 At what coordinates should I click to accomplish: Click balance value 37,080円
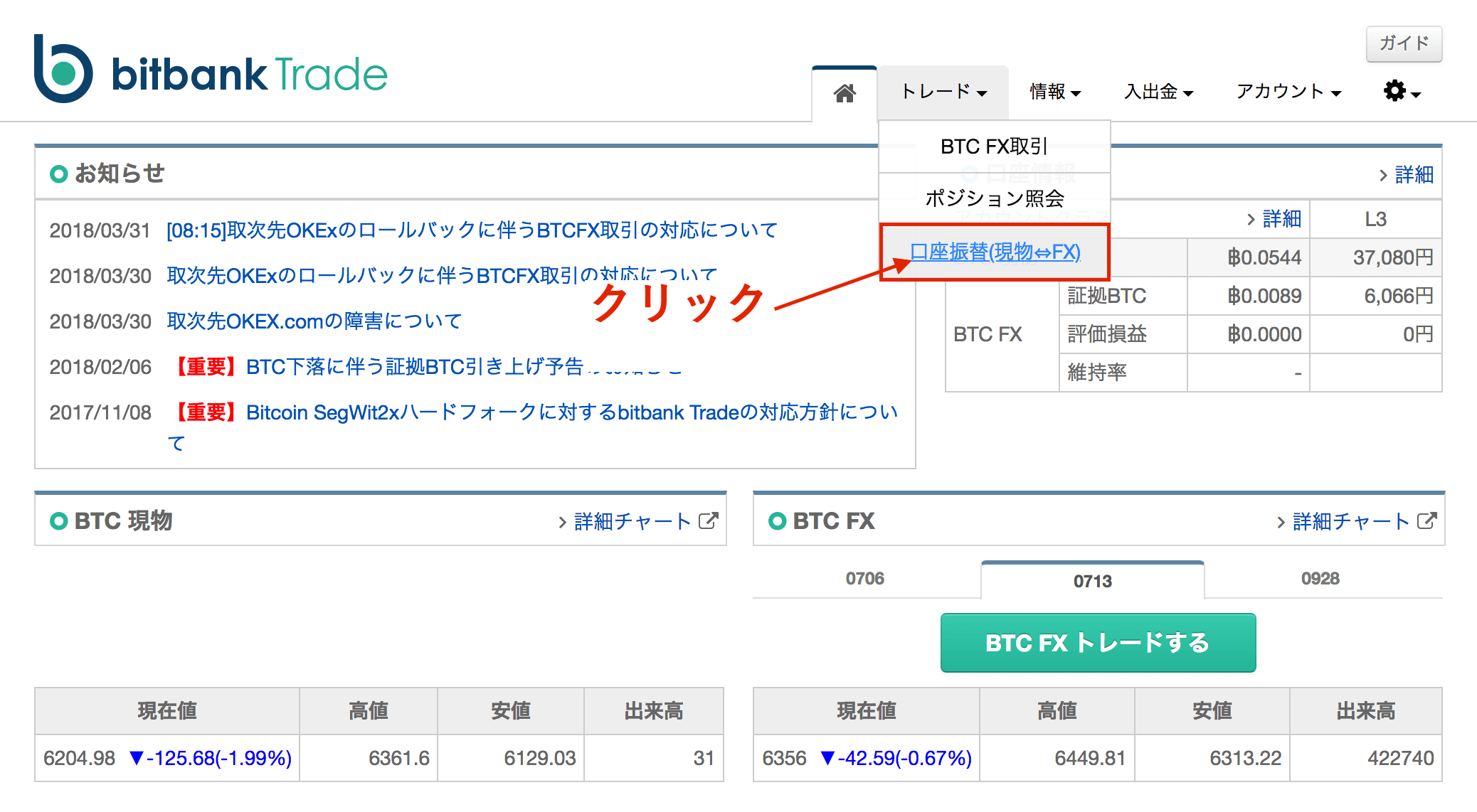click(x=1393, y=257)
